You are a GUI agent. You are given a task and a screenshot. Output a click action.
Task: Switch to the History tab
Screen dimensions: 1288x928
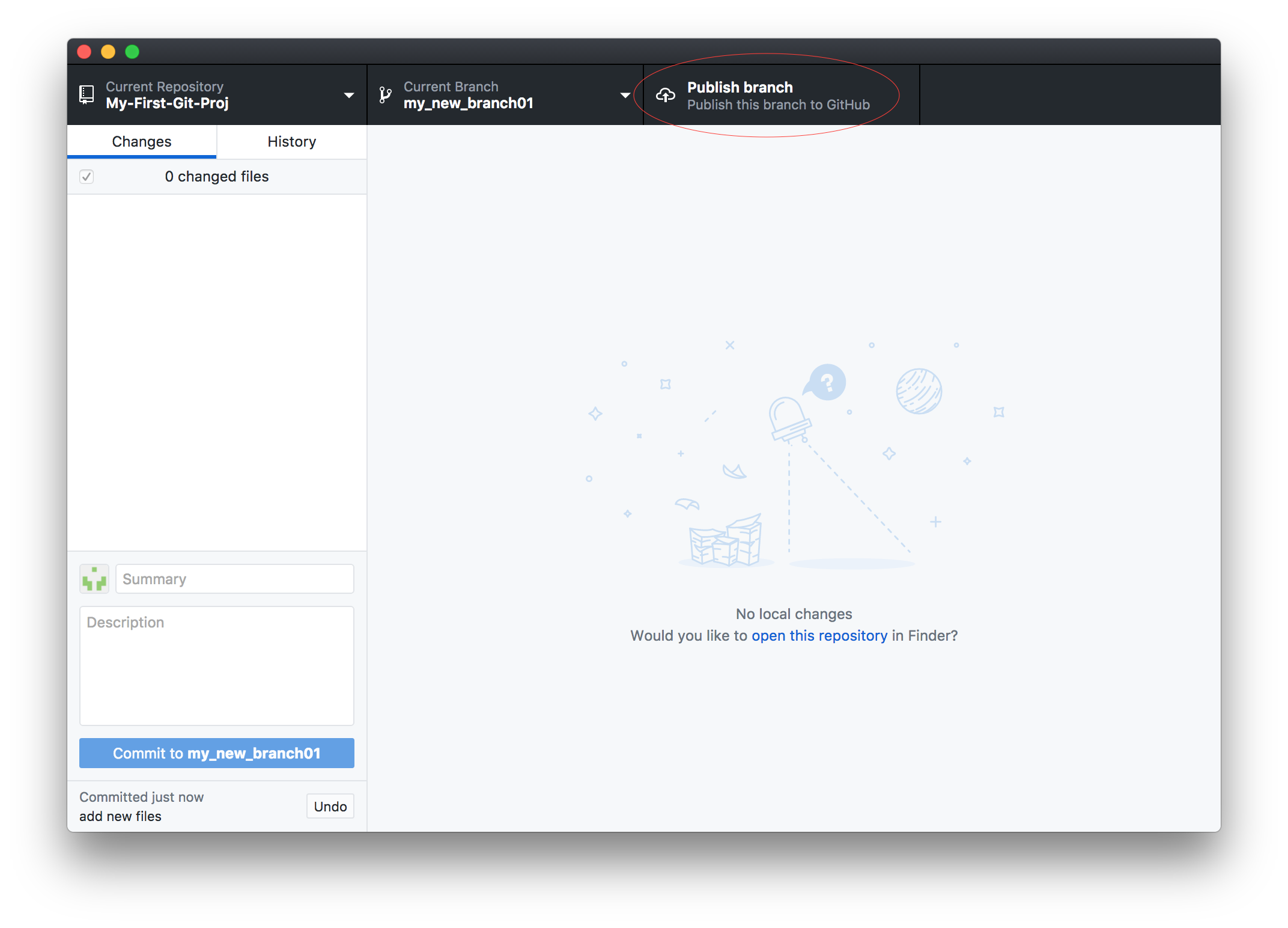291,142
